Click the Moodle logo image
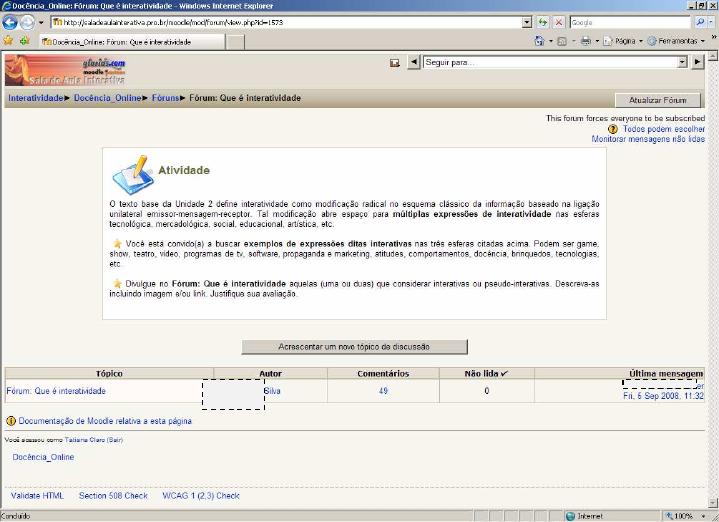Screen dimensions: 719x522 coord(66,71)
